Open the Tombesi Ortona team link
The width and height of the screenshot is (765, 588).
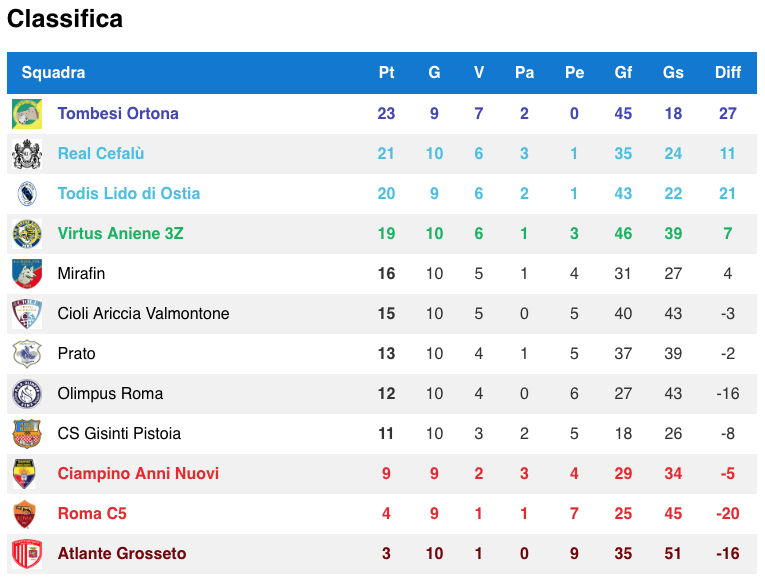click(118, 114)
